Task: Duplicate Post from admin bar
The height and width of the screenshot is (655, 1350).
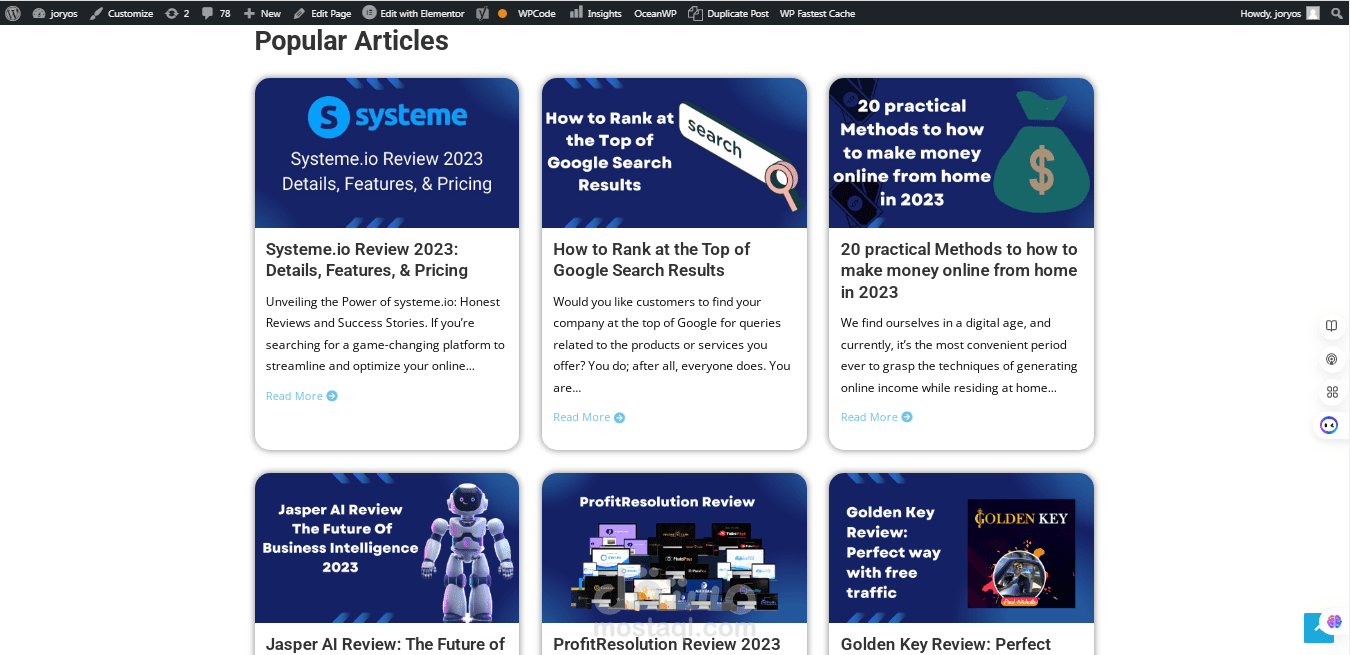Action: pos(729,13)
